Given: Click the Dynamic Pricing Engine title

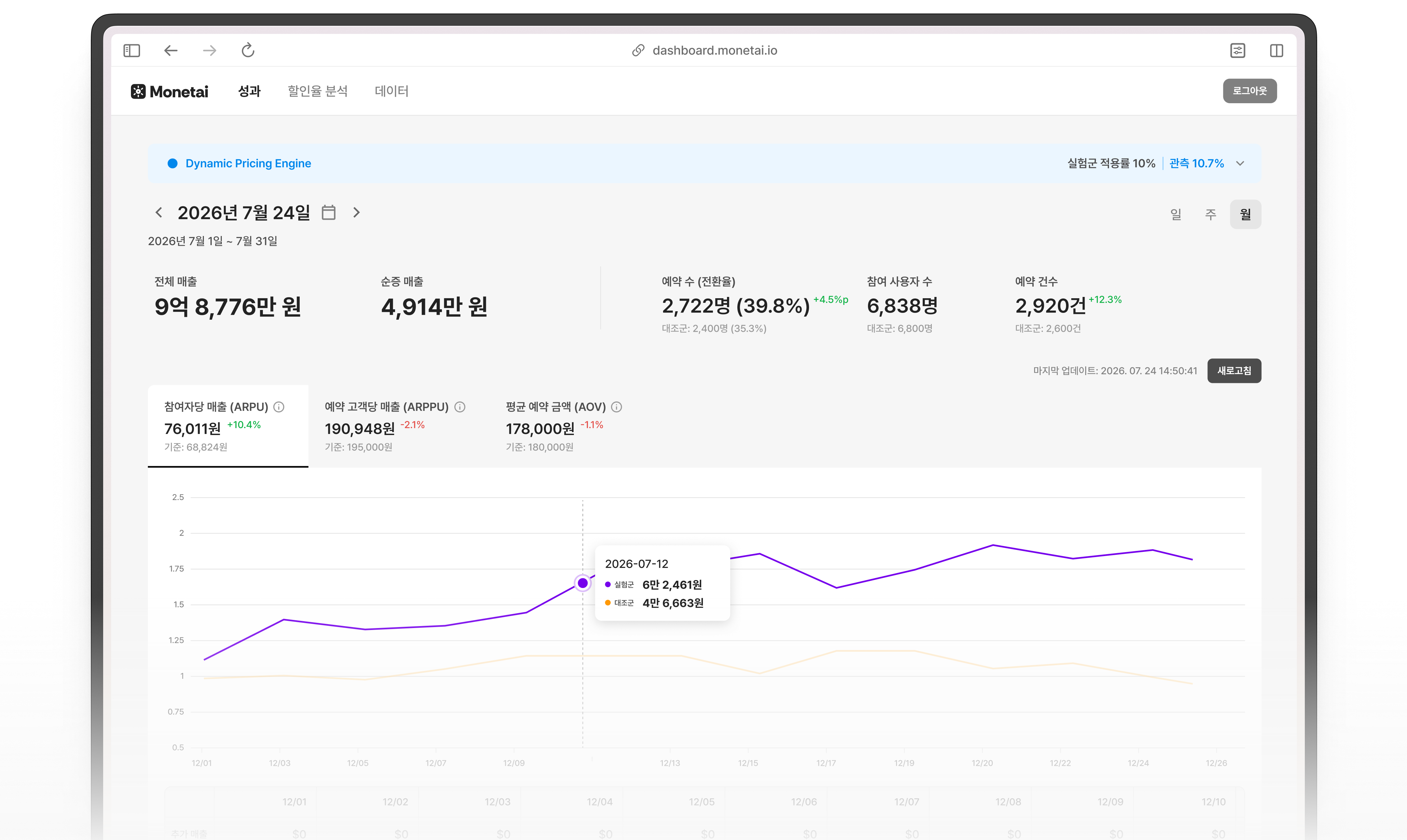Looking at the screenshot, I should coord(248,163).
